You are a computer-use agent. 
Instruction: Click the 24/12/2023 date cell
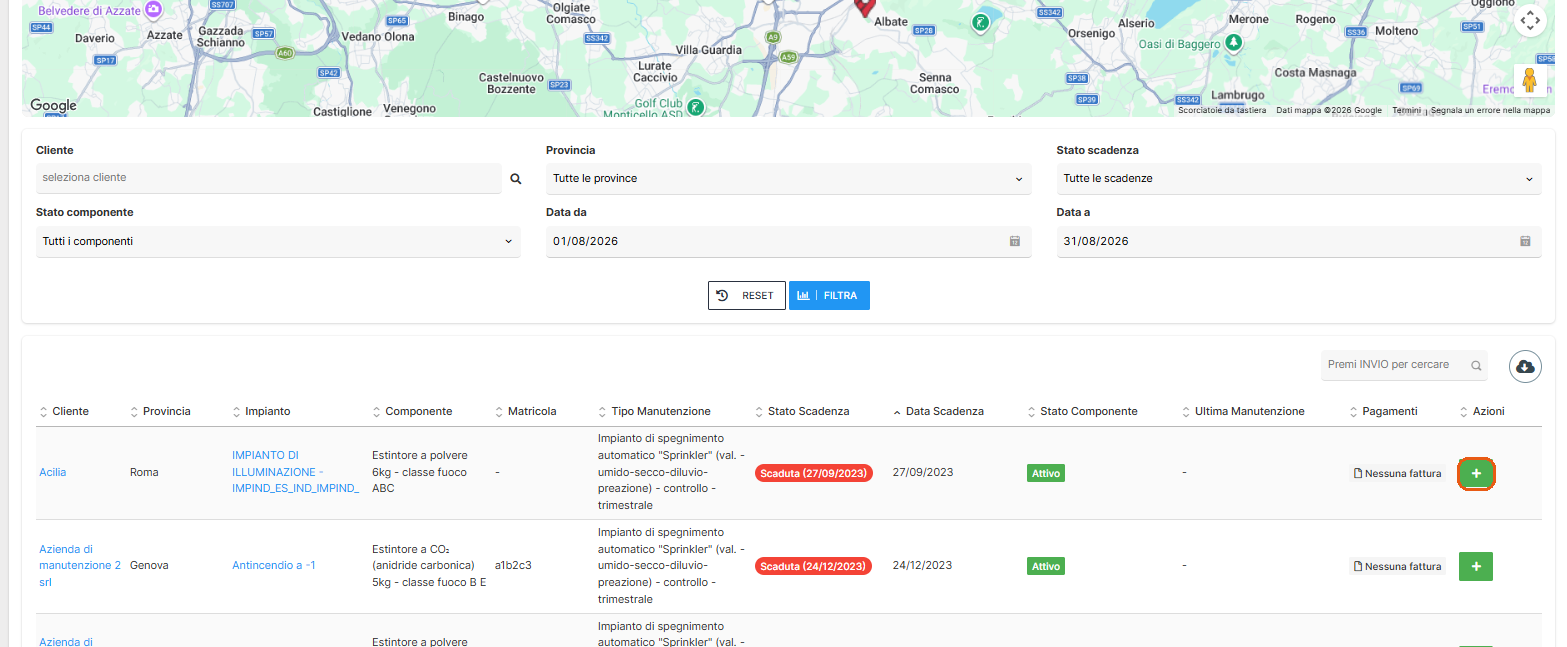coord(922,566)
